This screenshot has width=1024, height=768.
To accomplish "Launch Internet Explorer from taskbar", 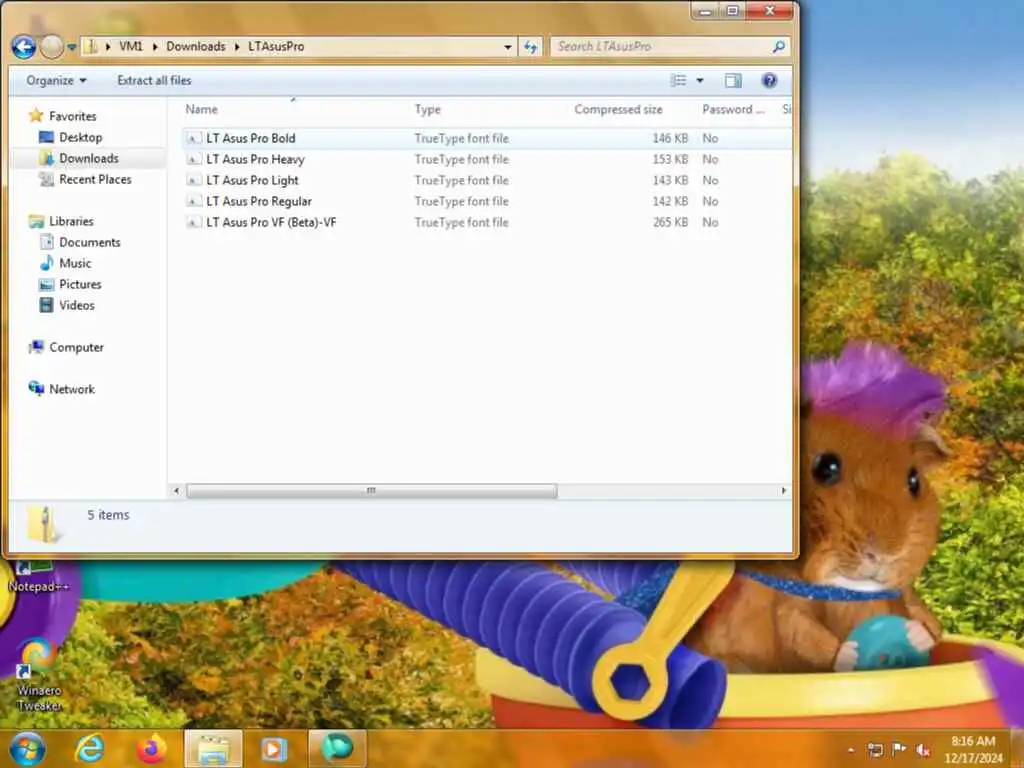I will (x=89, y=749).
